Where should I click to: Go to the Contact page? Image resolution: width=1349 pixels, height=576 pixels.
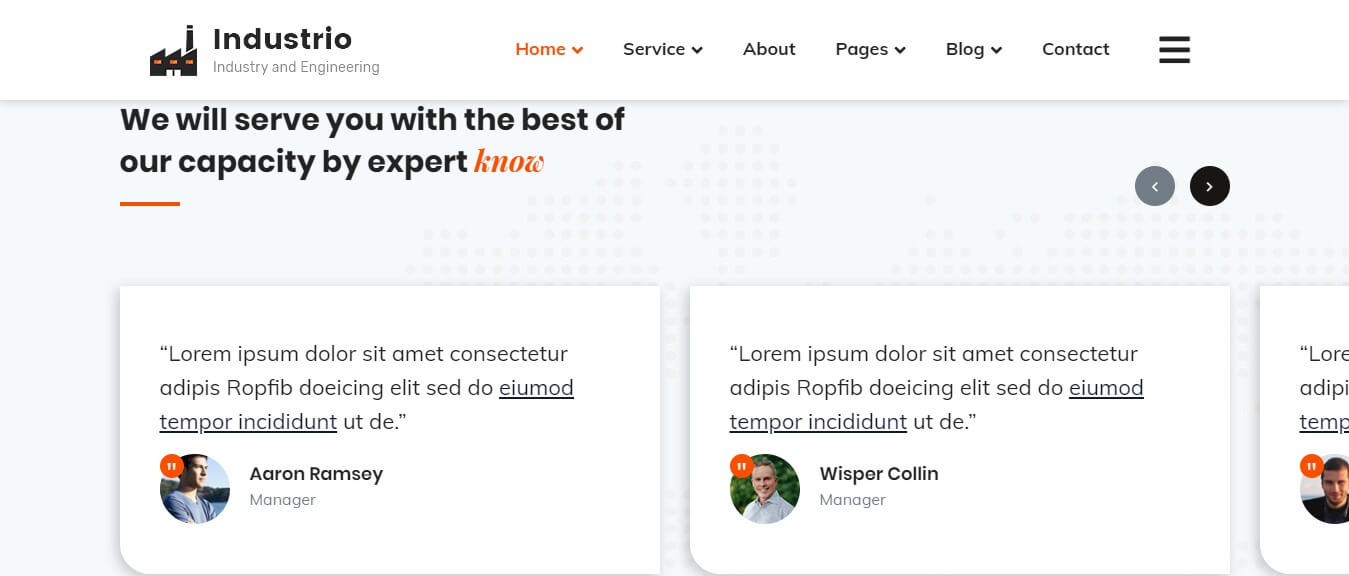[1075, 49]
